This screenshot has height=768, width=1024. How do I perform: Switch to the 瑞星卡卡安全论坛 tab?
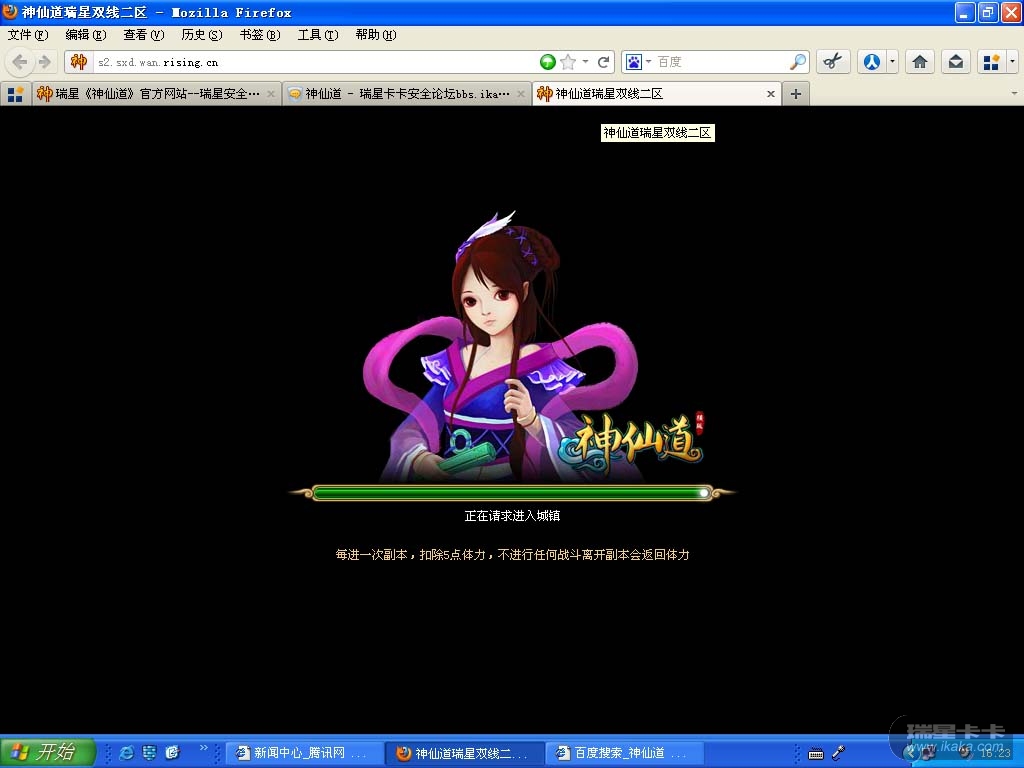click(408, 94)
